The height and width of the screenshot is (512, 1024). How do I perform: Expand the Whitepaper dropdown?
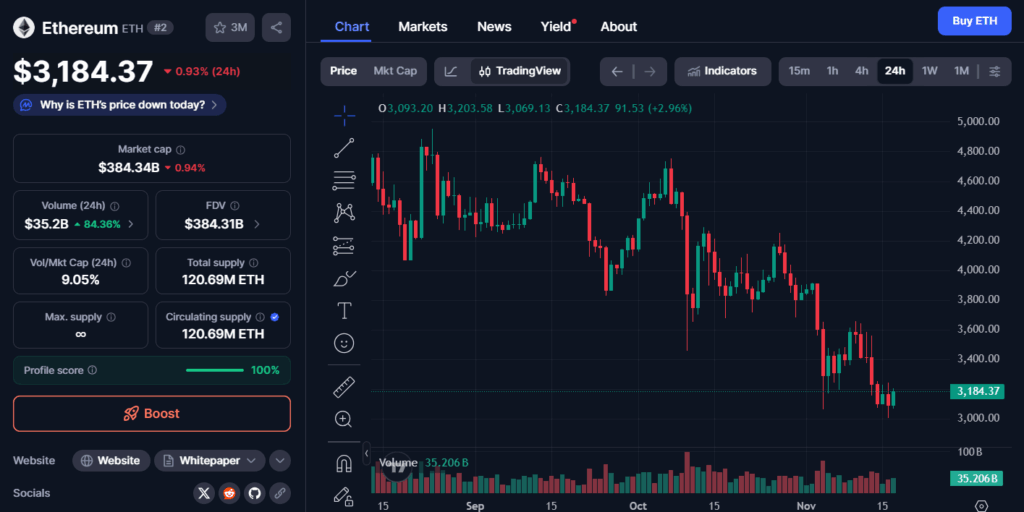(210, 460)
